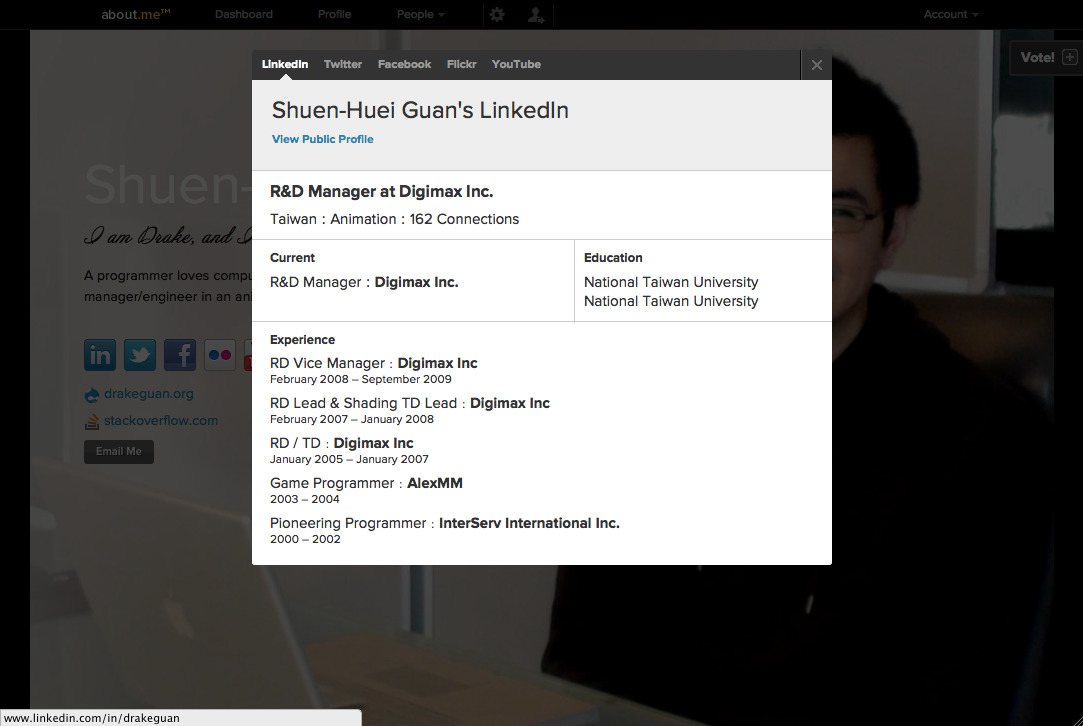Click first National Taiwan University entry
Image resolution: width=1083 pixels, height=726 pixels.
(671, 282)
